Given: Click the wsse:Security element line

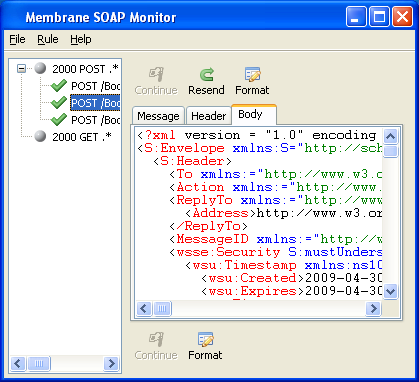Looking at the screenshot, I should tap(275, 252).
